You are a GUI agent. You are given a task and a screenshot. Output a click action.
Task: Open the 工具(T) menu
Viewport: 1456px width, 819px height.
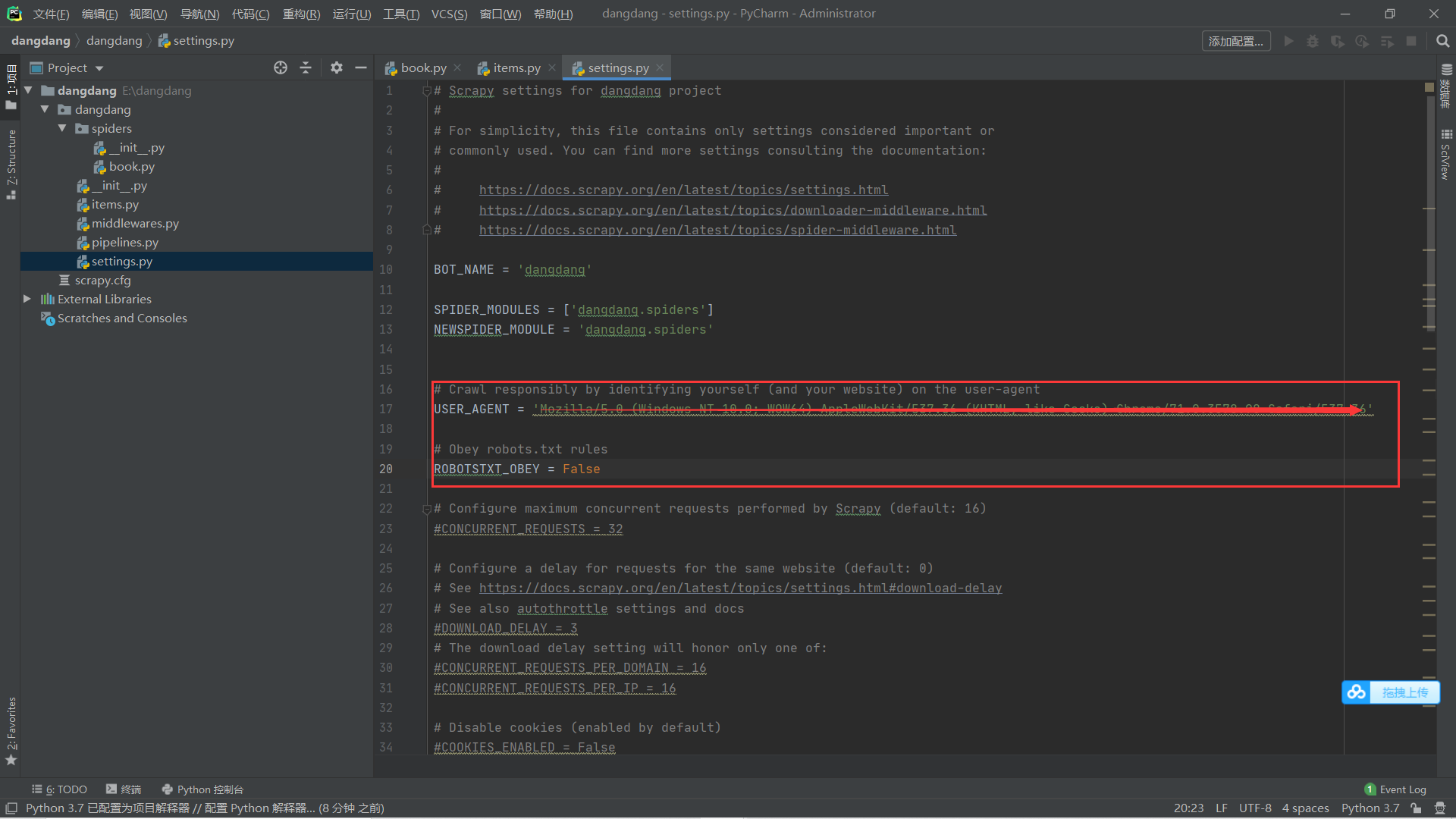click(400, 14)
